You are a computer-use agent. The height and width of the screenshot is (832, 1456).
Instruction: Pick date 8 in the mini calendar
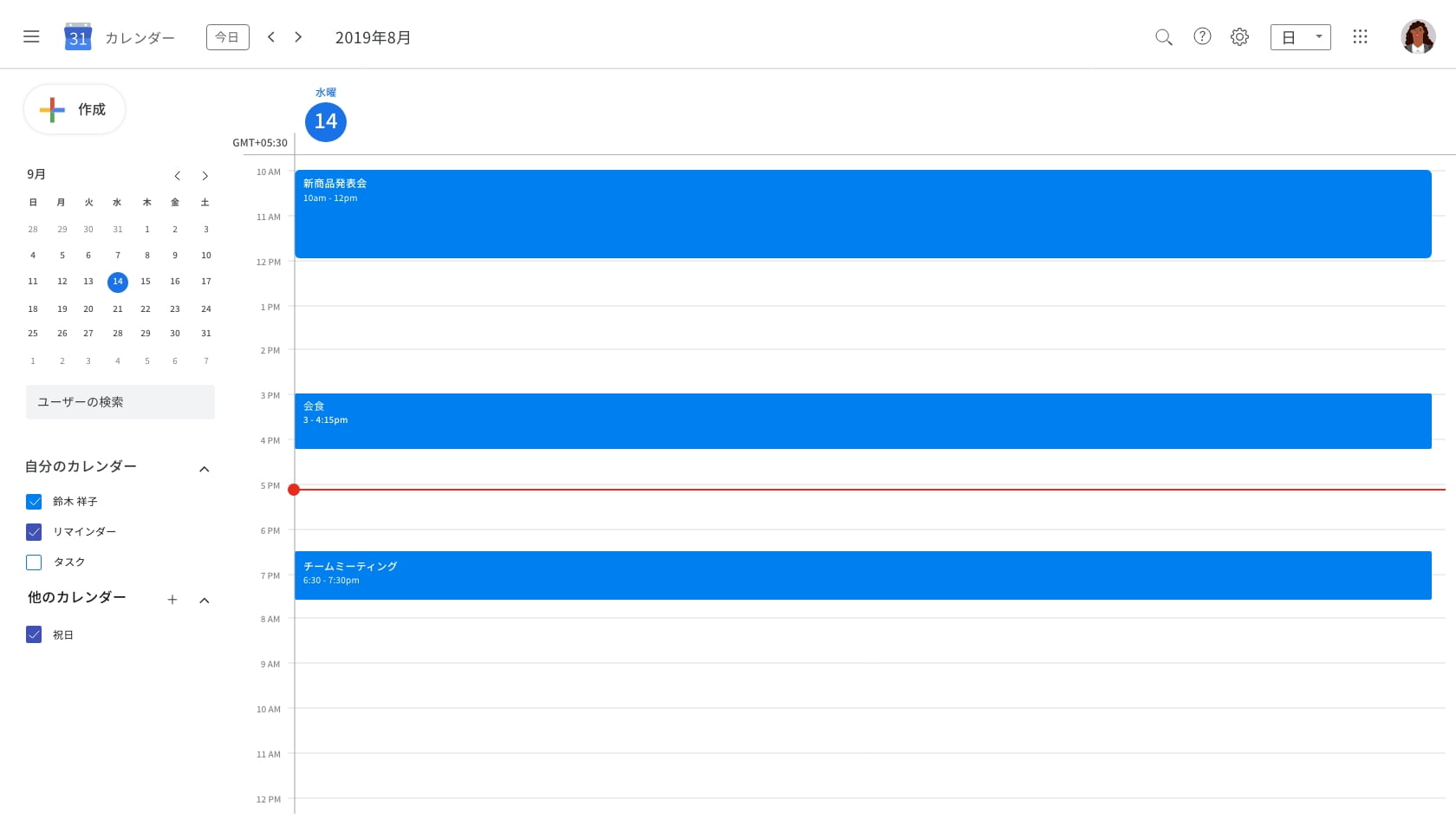(x=147, y=256)
